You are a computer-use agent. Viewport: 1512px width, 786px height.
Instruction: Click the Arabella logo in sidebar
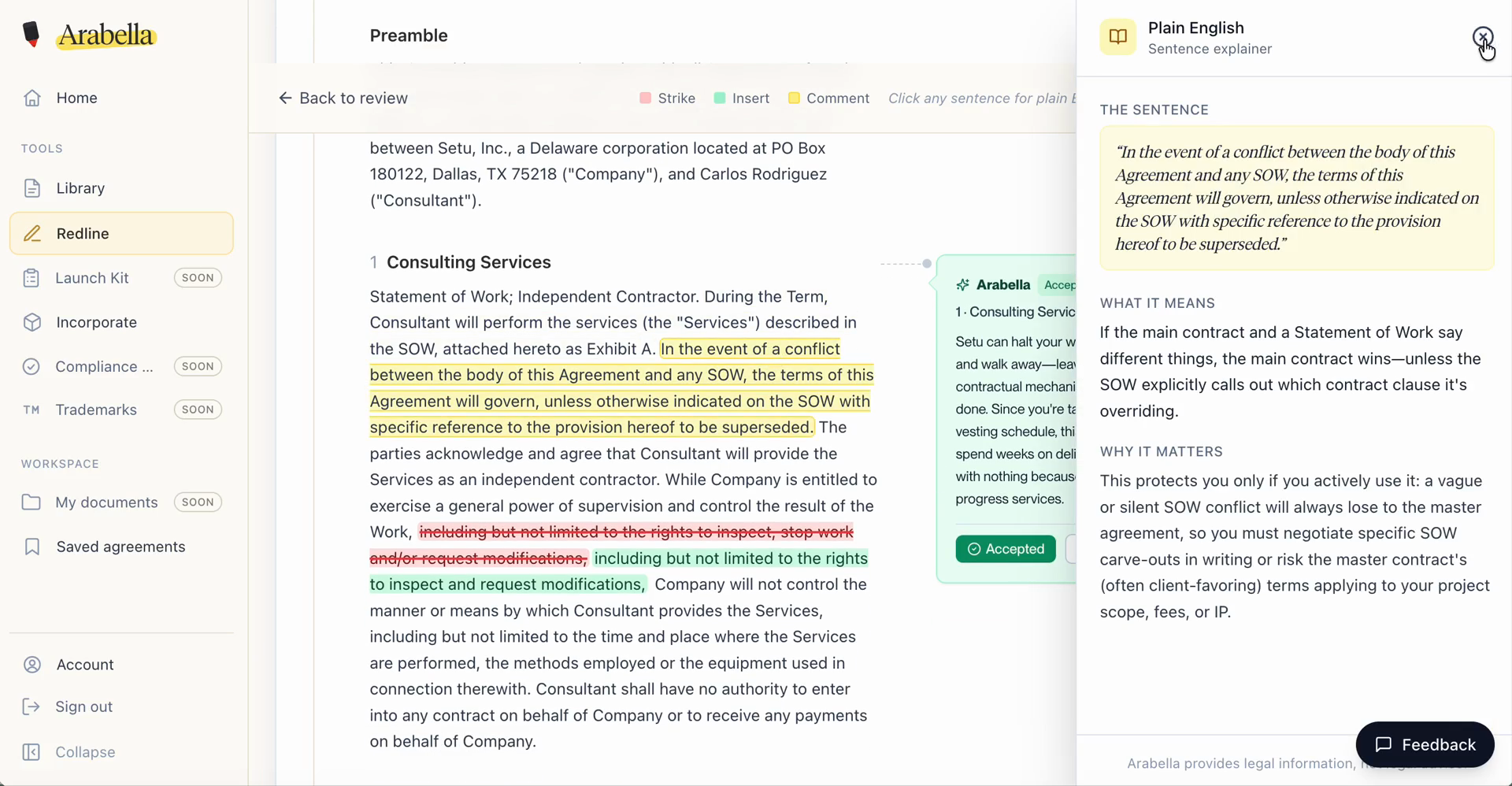pos(89,35)
